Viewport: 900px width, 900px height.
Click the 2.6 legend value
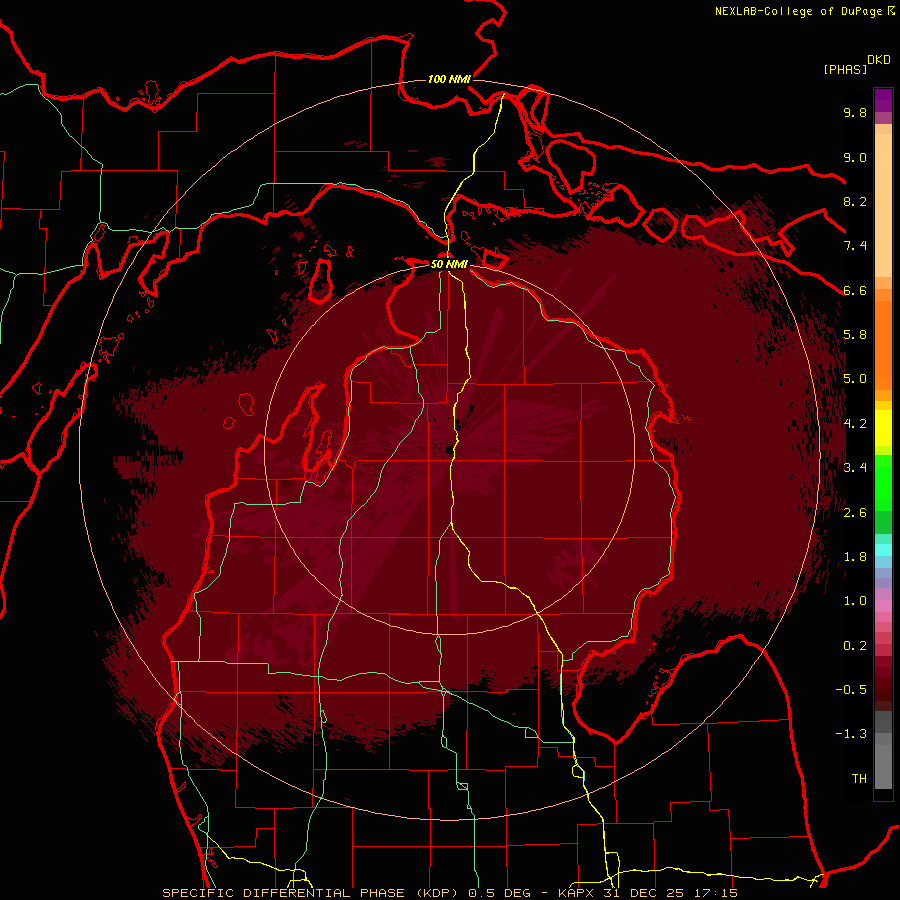855,513
